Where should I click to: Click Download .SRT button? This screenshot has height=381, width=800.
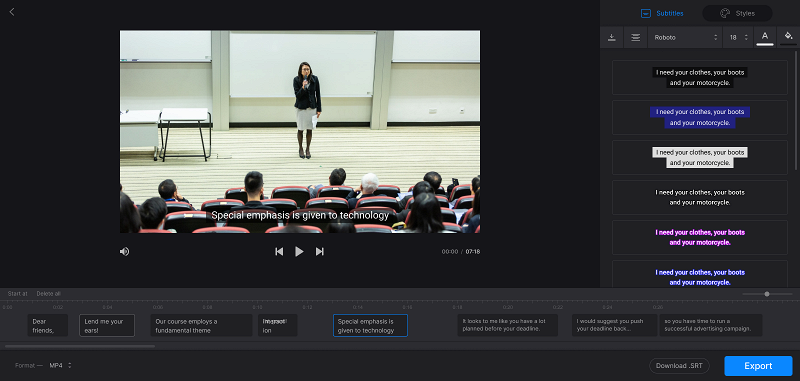[x=679, y=366]
